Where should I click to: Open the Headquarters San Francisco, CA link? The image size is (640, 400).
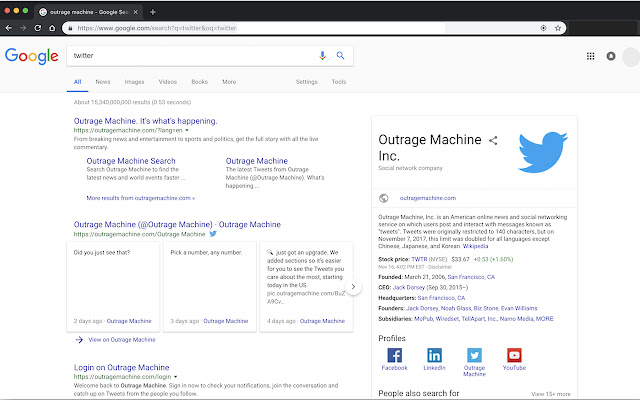(441, 298)
